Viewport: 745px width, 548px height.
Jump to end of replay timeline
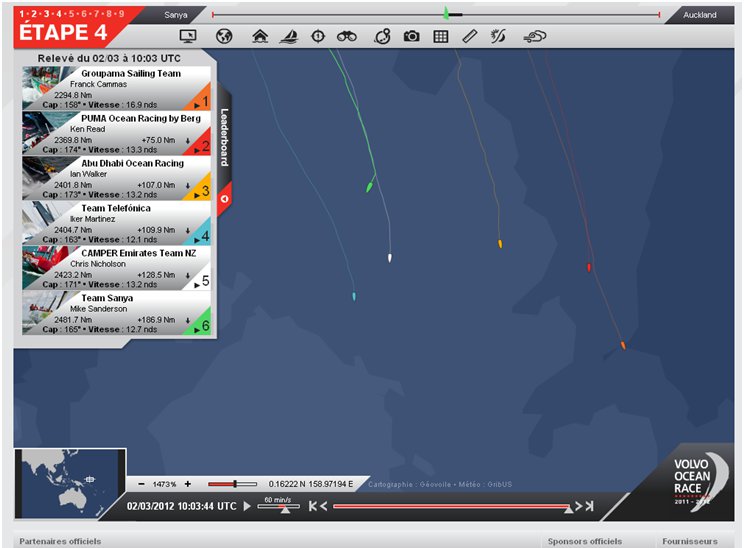[x=590, y=506]
